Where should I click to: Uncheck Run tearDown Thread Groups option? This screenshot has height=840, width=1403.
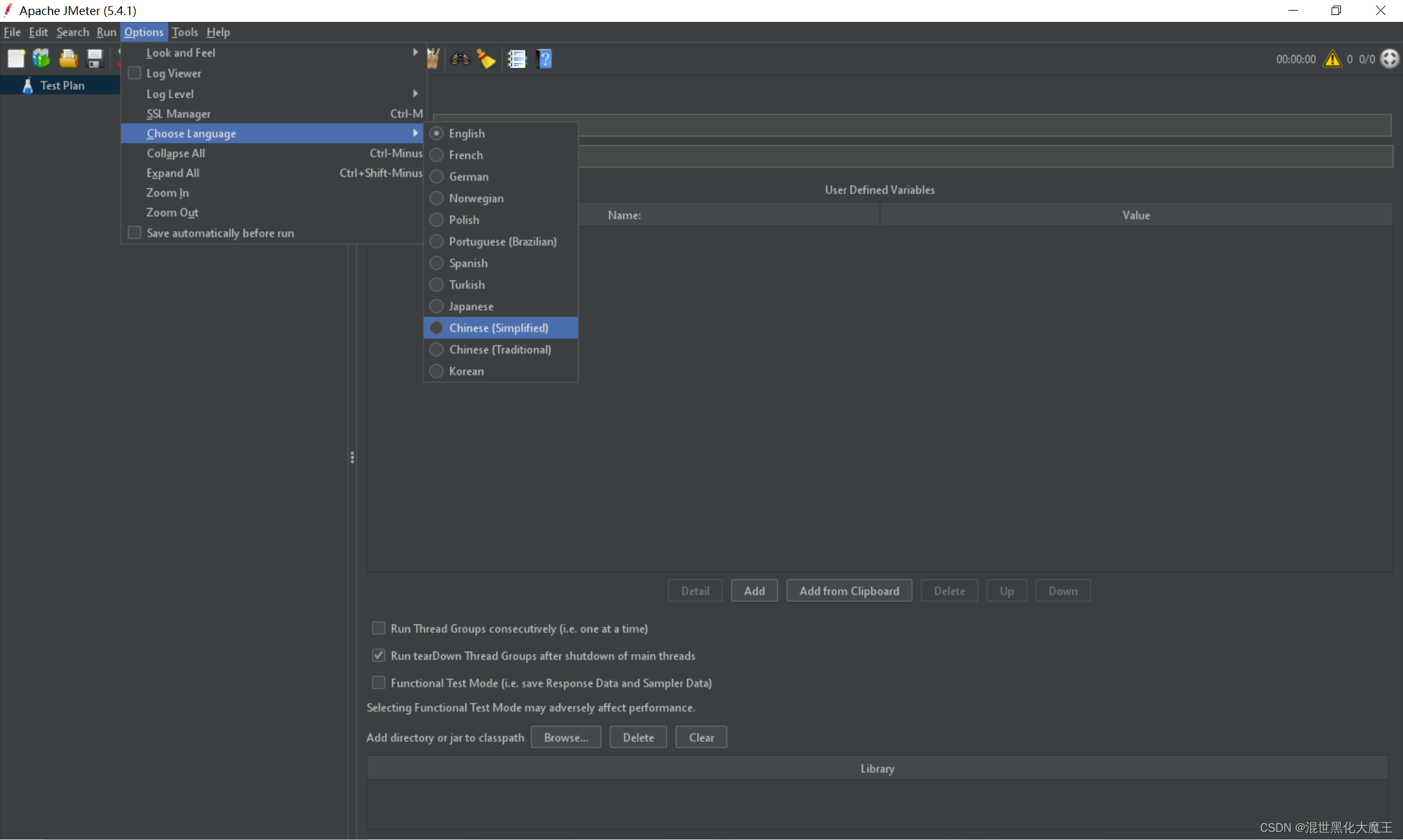click(x=378, y=655)
